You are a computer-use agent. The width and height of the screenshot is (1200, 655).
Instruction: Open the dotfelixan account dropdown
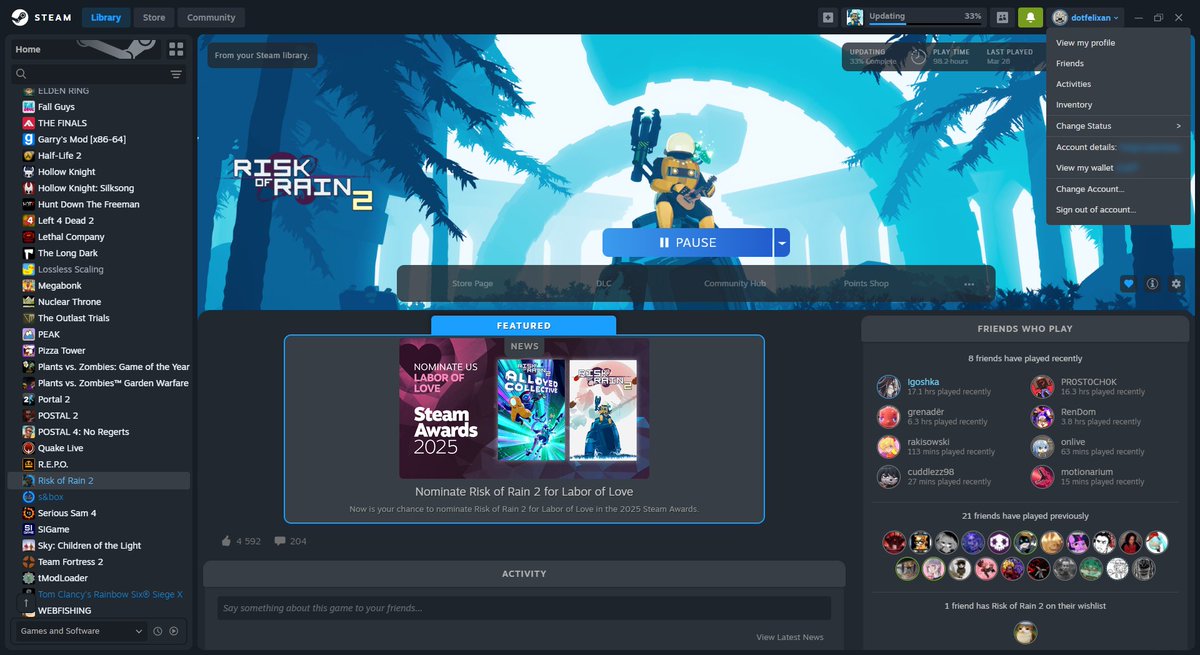pyautogui.click(x=1086, y=17)
